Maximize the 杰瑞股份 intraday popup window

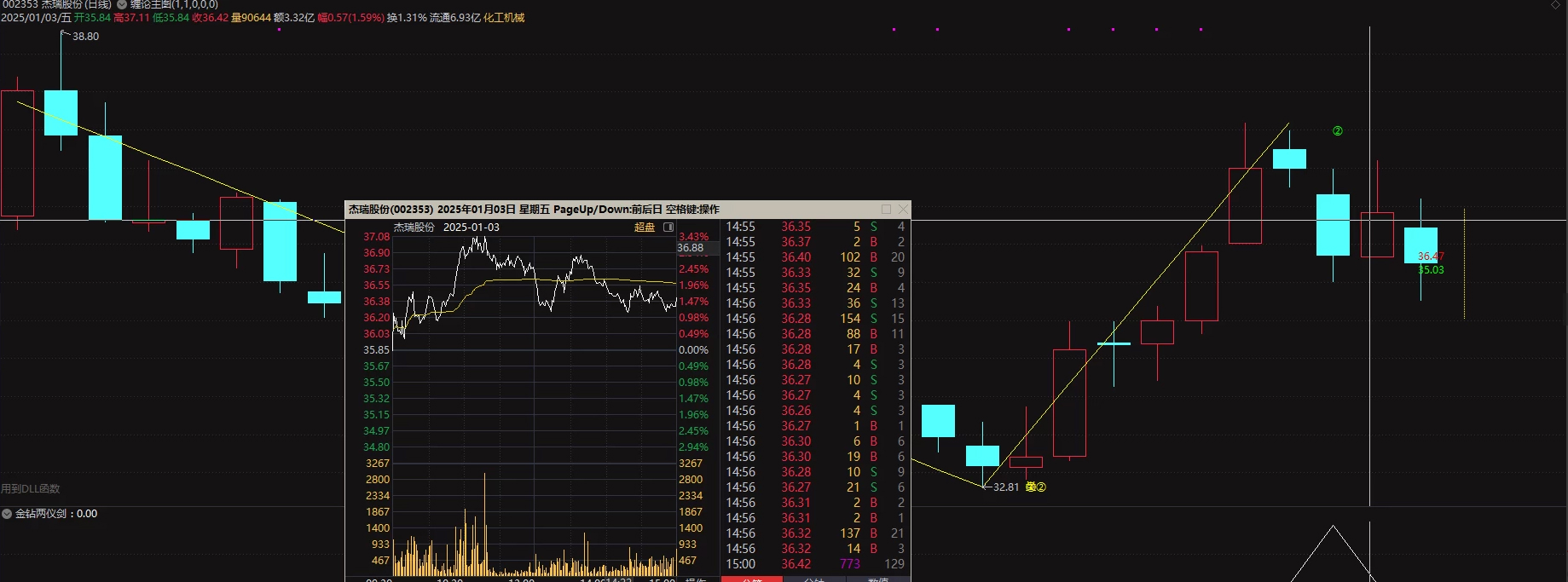point(886,209)
